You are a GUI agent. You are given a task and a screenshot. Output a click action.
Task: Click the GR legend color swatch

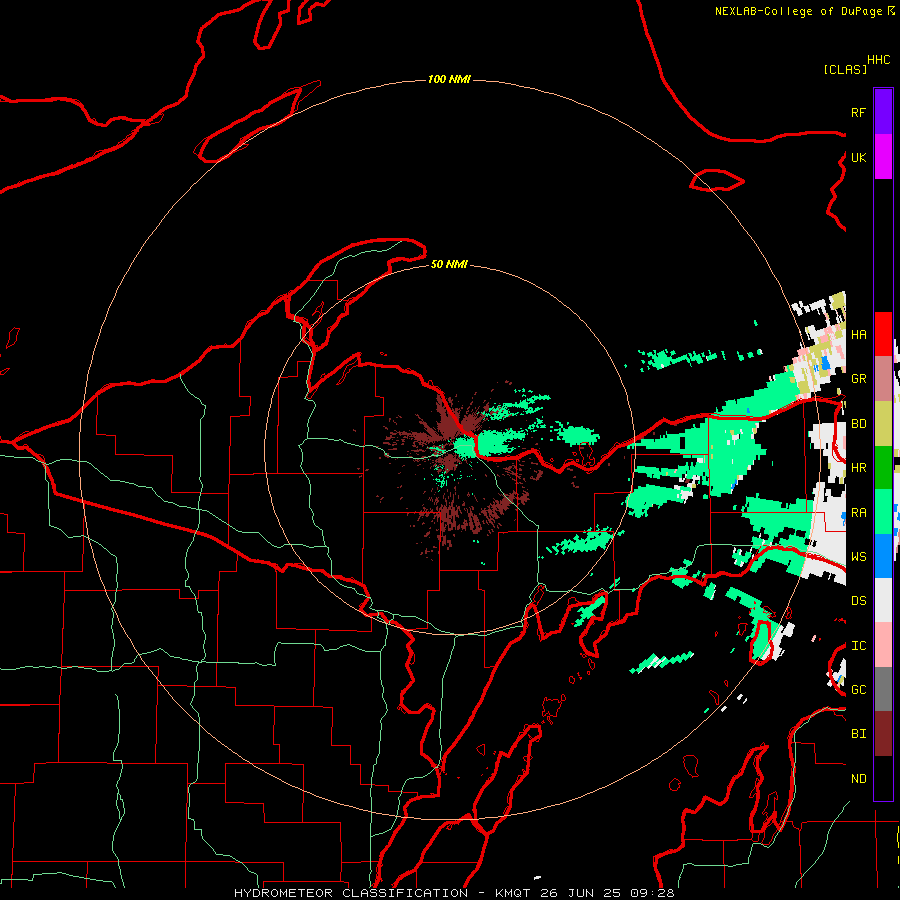(x=883, y=379)
